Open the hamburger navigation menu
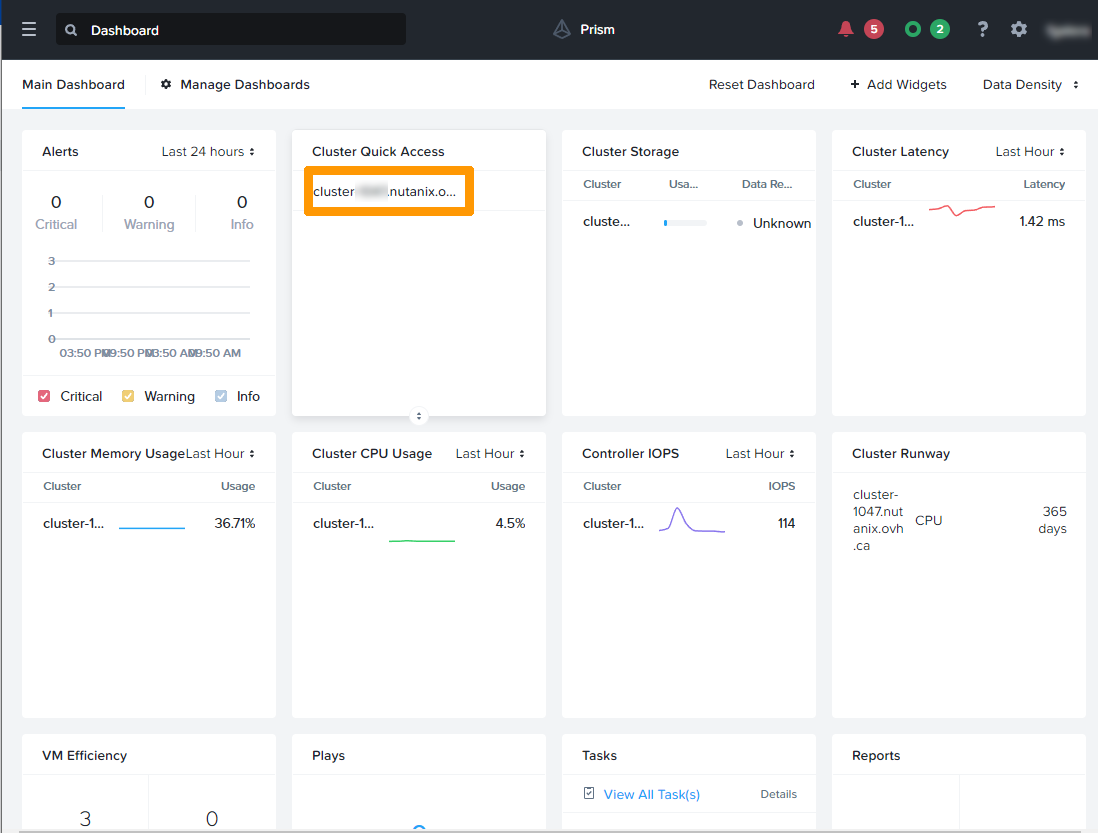 29,30
